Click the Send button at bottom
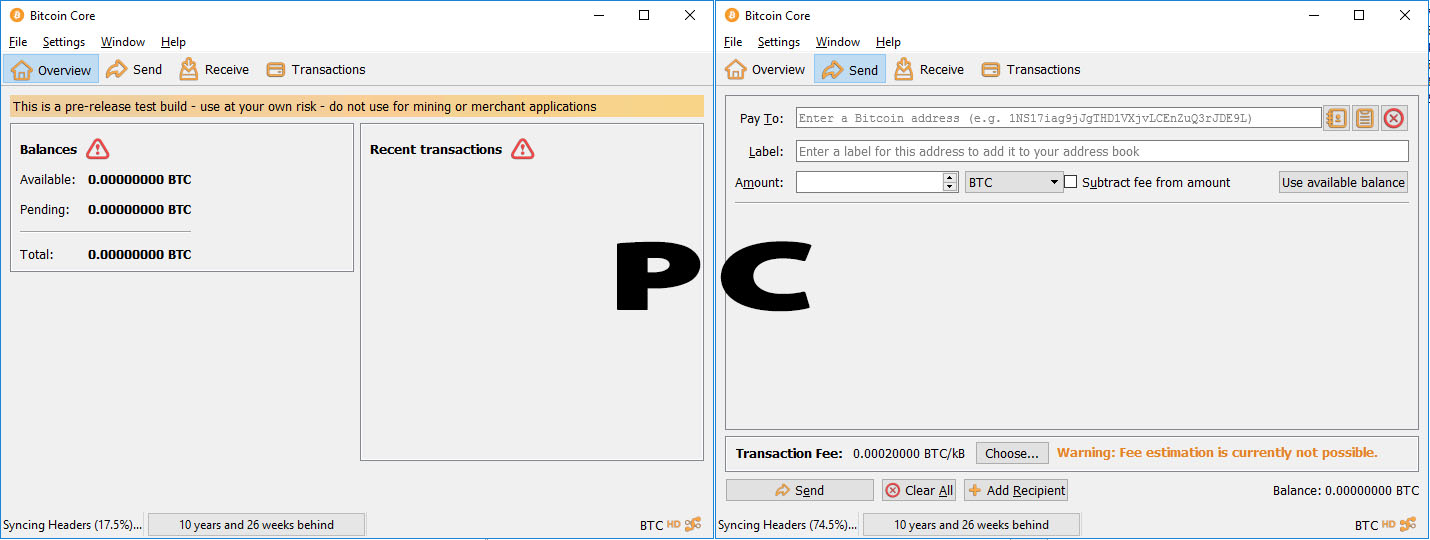 pos(800,490)
